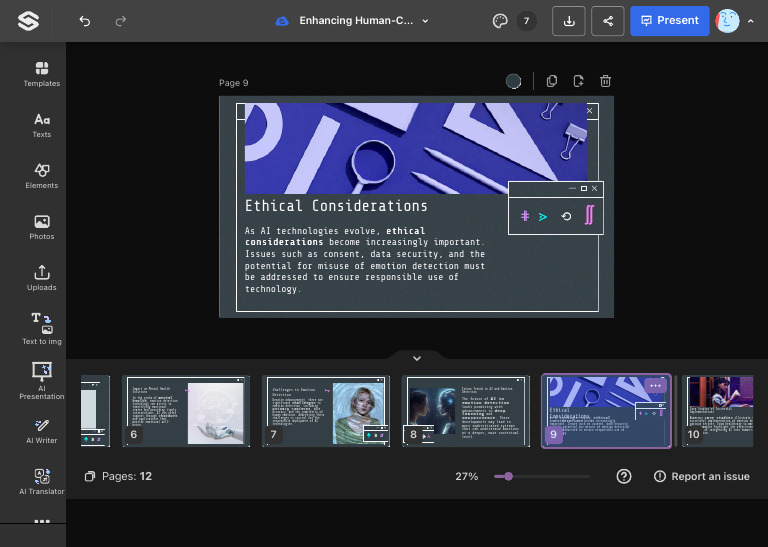Open AI Presentation tool

point(42,381)
